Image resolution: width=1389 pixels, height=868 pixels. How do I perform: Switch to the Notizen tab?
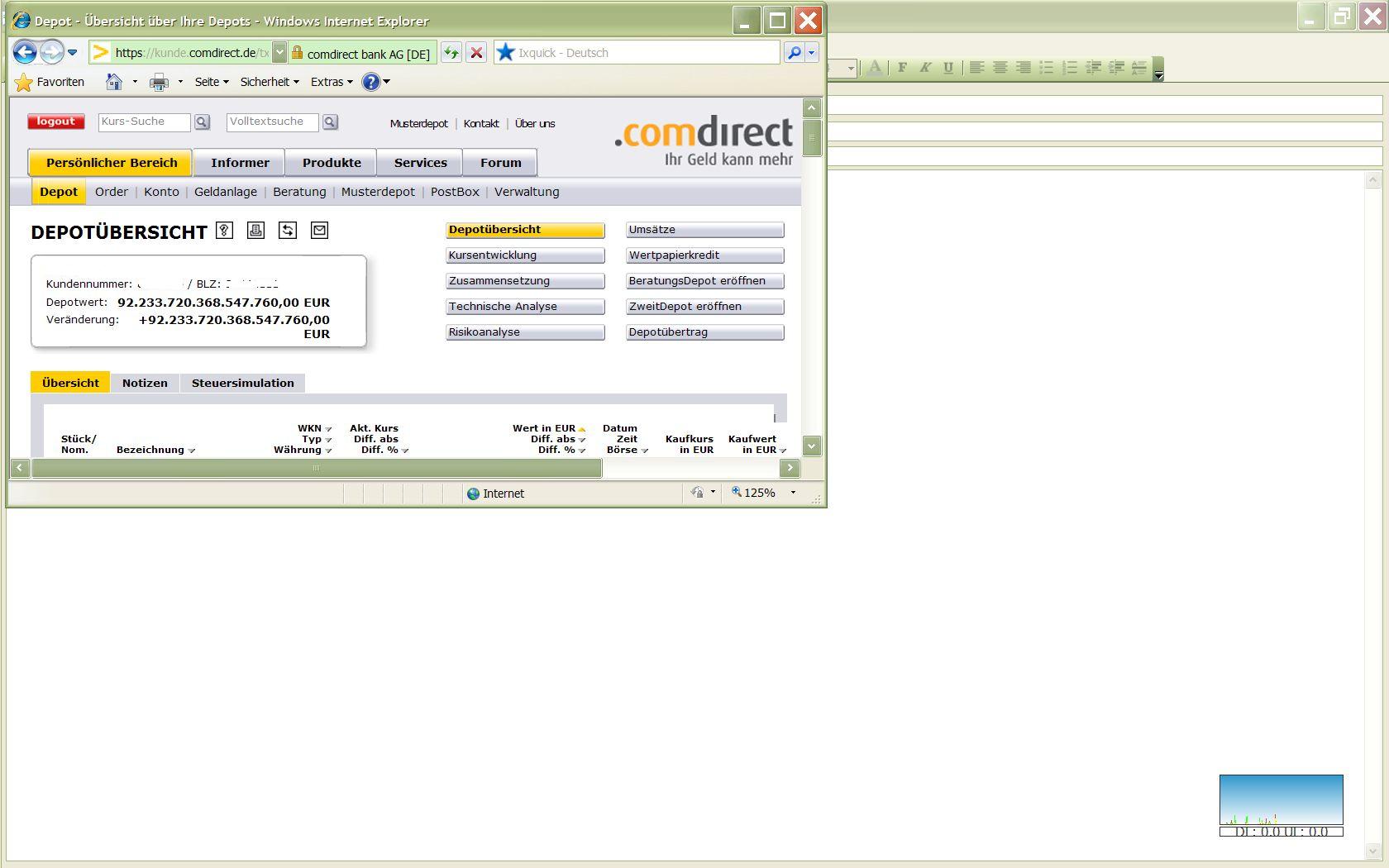point(145,383)
